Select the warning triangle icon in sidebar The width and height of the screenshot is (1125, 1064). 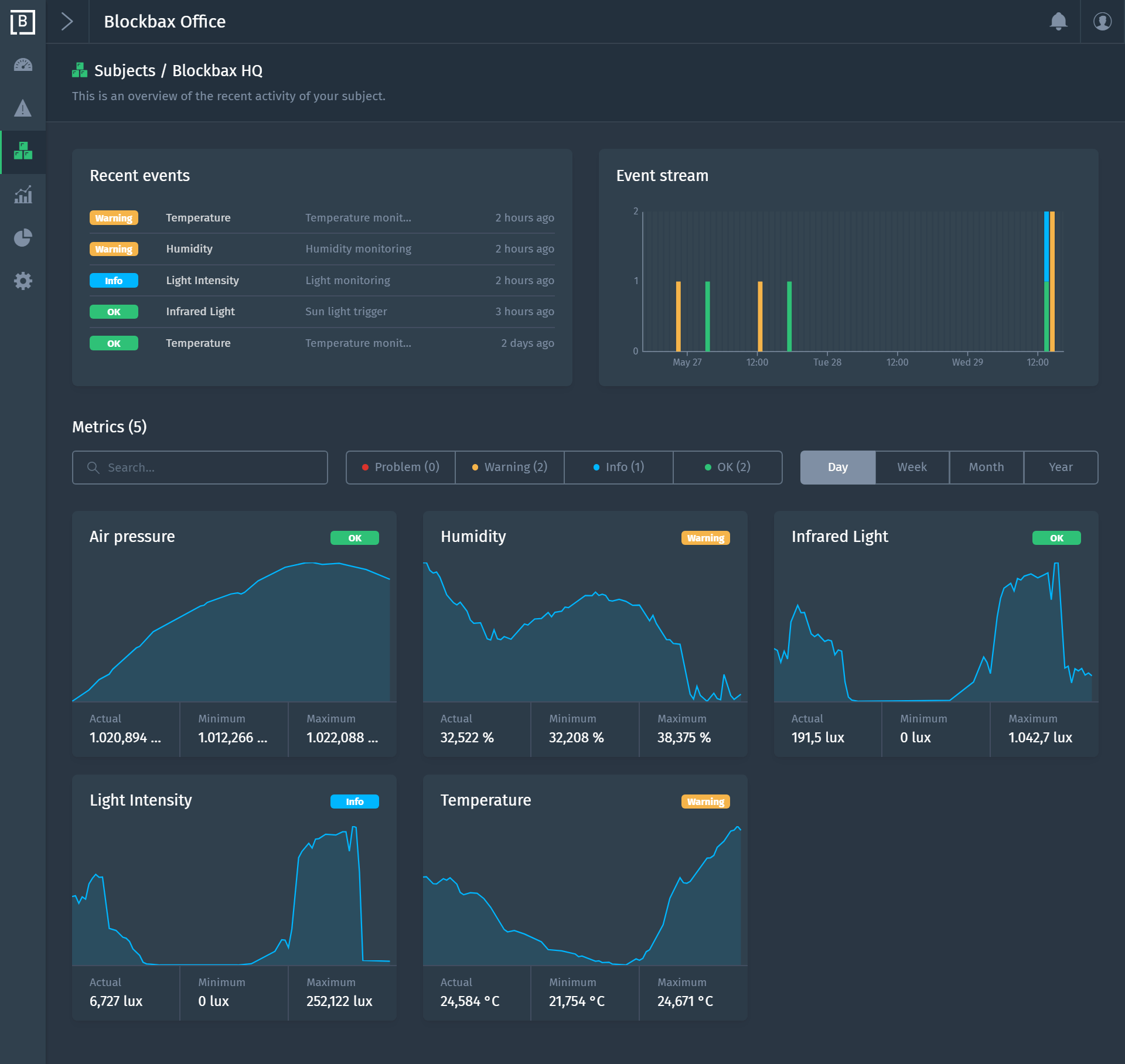point(23,108)
